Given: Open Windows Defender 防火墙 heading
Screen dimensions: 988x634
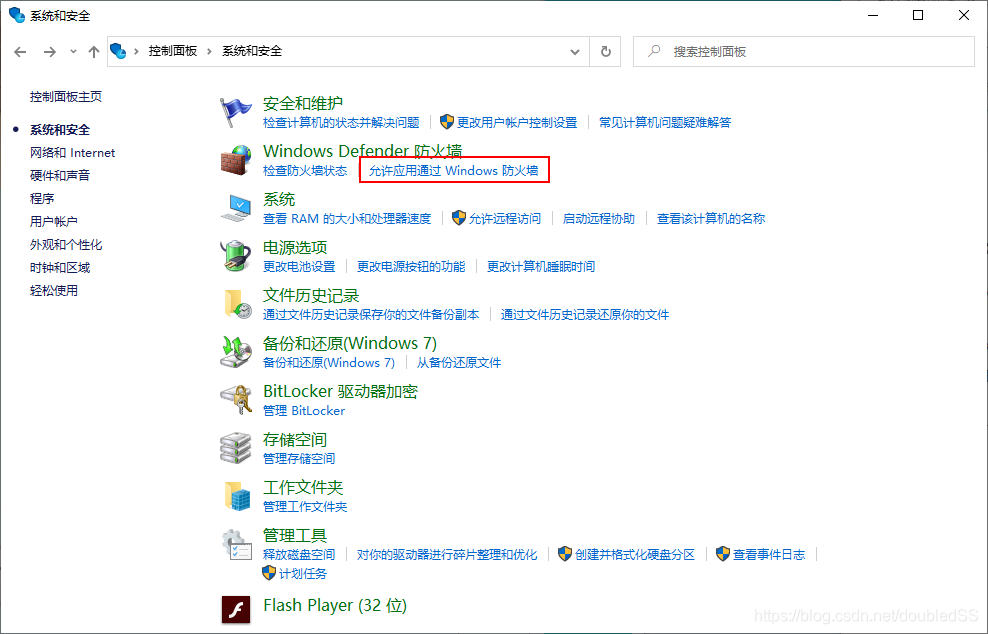Looking at the screenshot, I should click(x=363, y=151).
